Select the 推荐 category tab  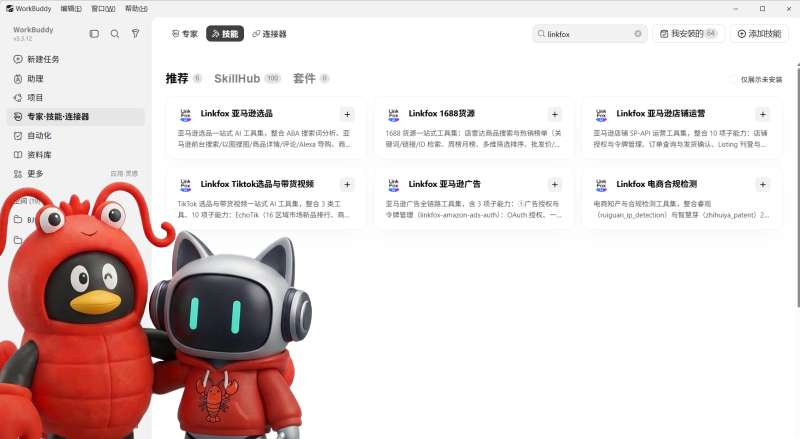[x=184, y=78]
